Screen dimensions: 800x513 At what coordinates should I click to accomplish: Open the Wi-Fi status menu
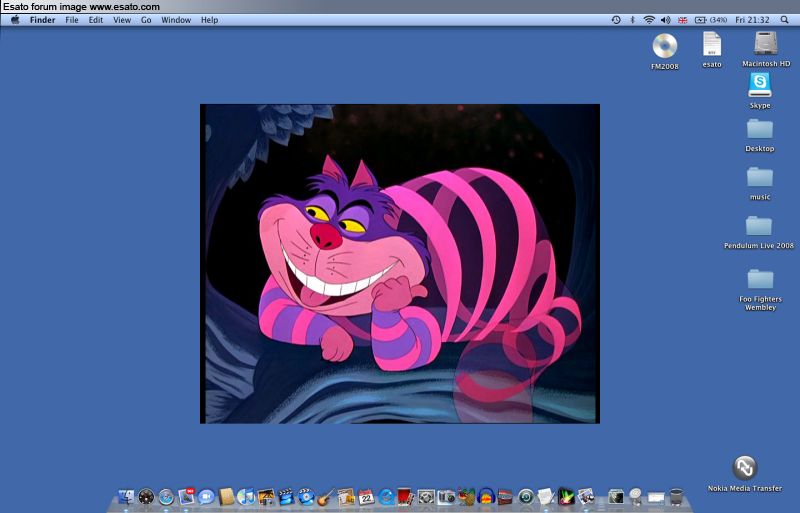(649, 20)
